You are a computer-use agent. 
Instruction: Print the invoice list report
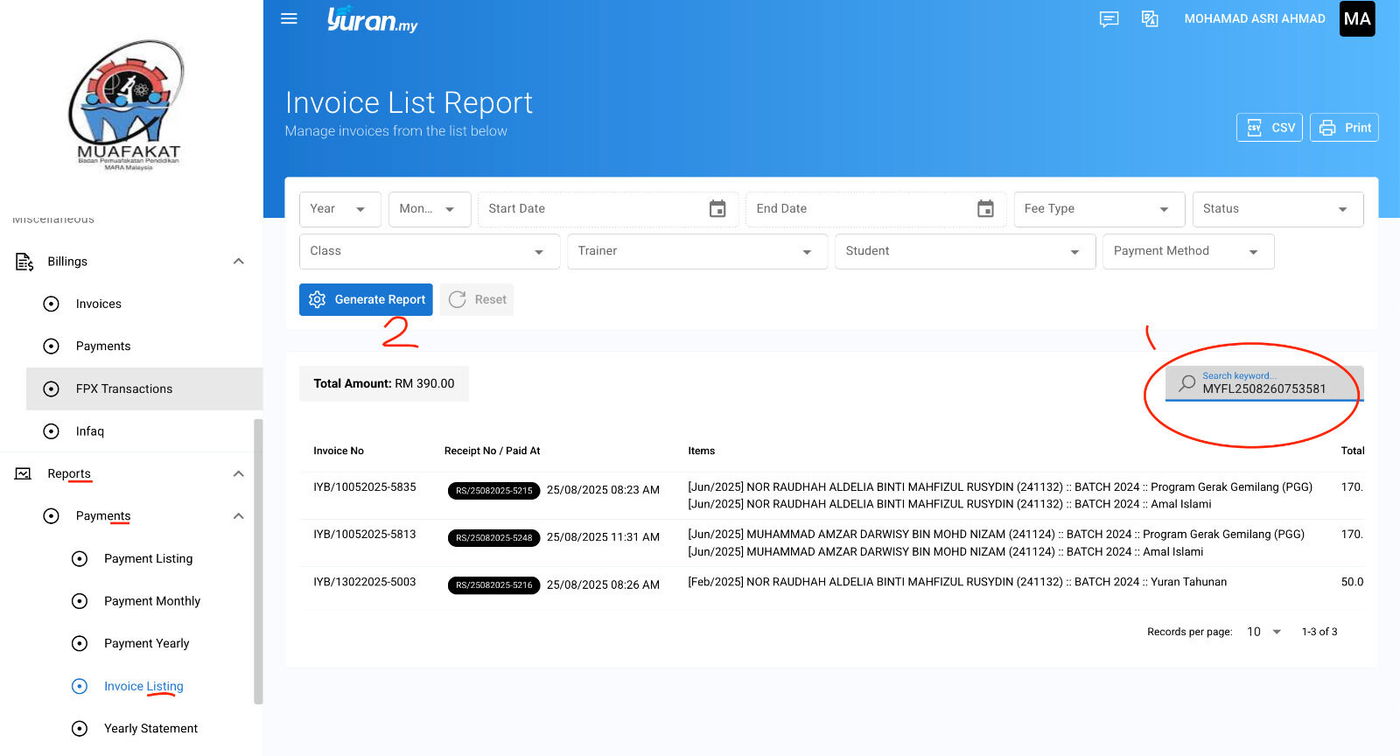1344,128
